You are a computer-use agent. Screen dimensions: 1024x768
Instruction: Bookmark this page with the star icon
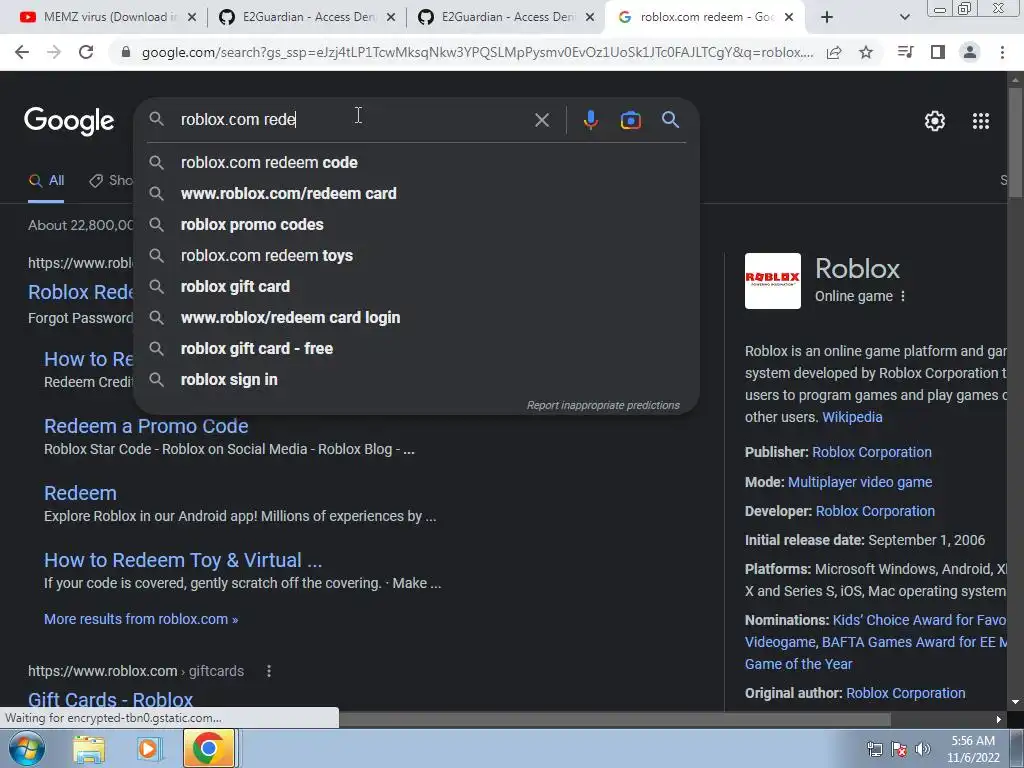point(866,52)
